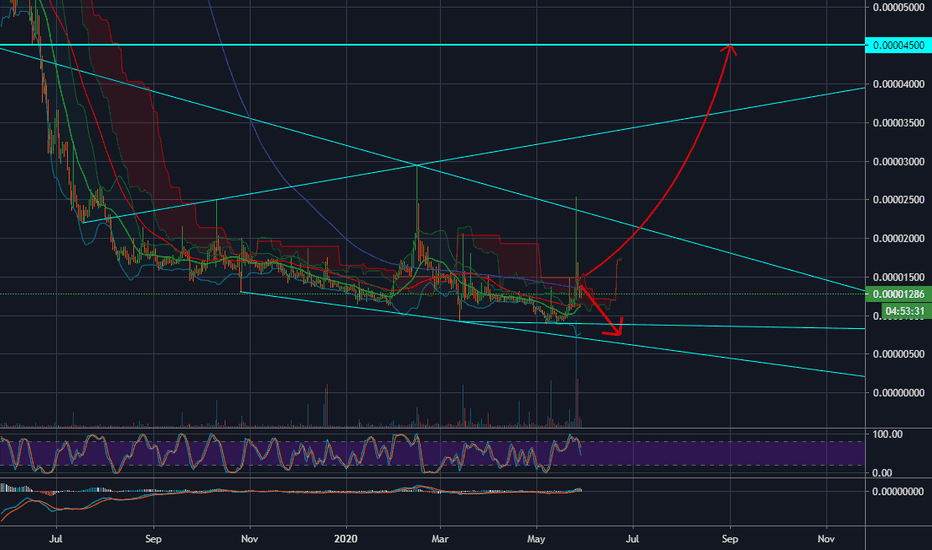Click the 0.00000000 MACD scale value
The image size is (932, 550).
tap(898, 491)
